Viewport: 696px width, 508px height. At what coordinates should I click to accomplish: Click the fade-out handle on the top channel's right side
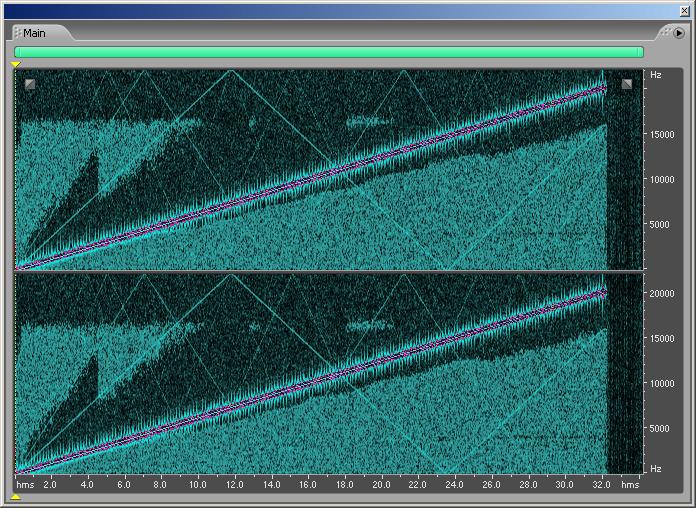(x=626, y=84)
